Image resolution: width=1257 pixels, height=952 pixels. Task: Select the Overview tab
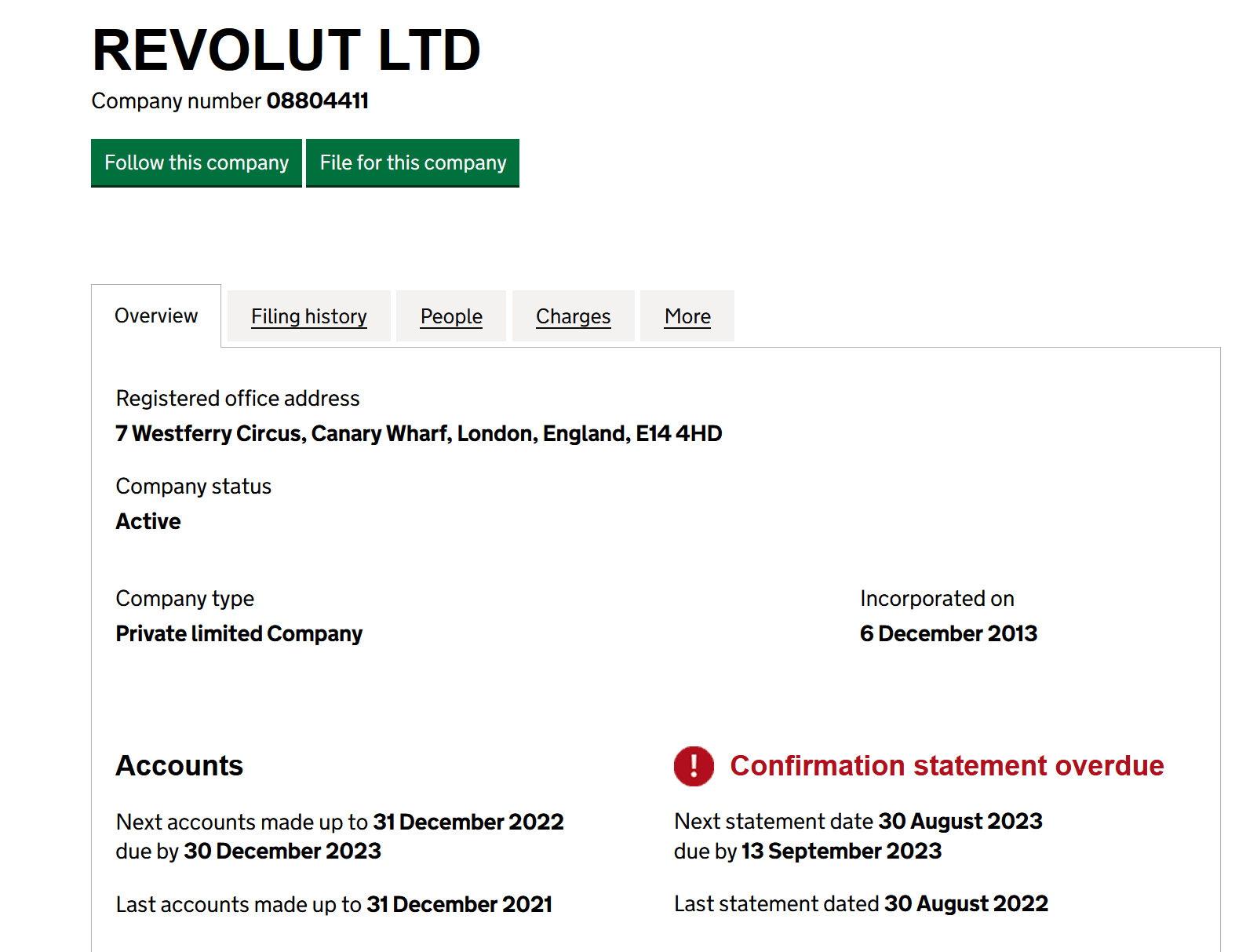point(156,316)
